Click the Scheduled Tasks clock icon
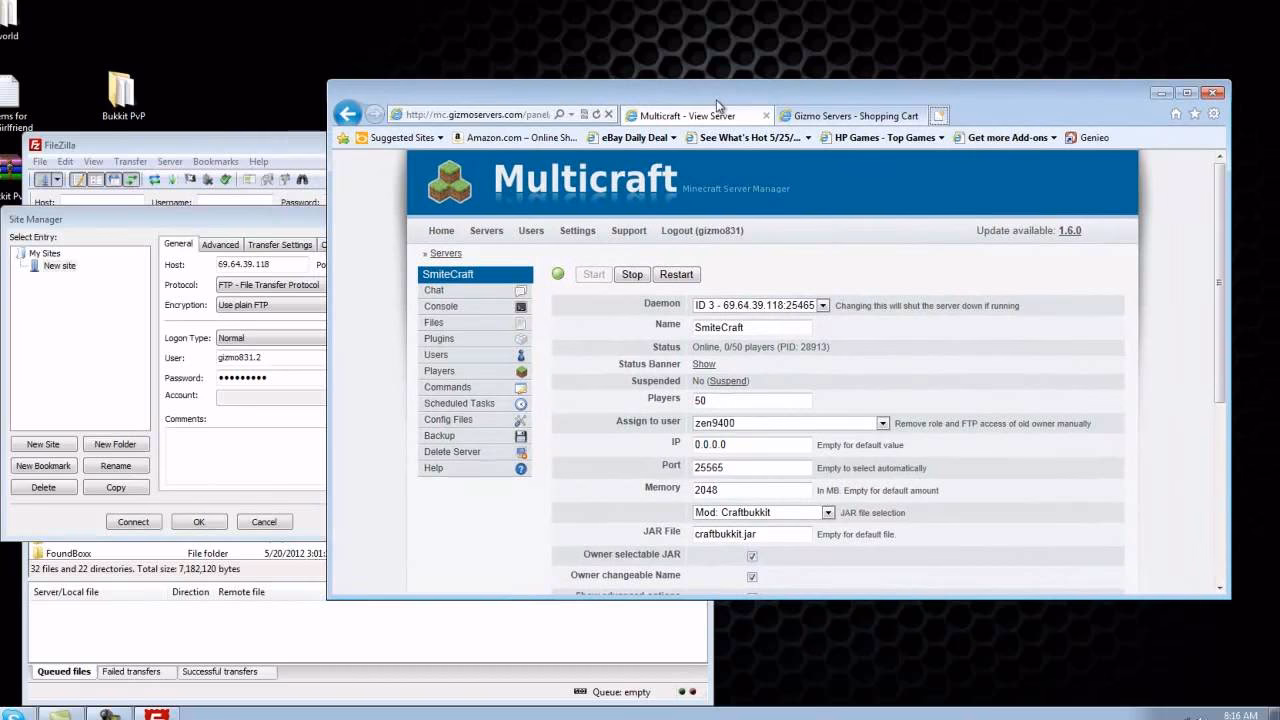 [x=520, y=403]
